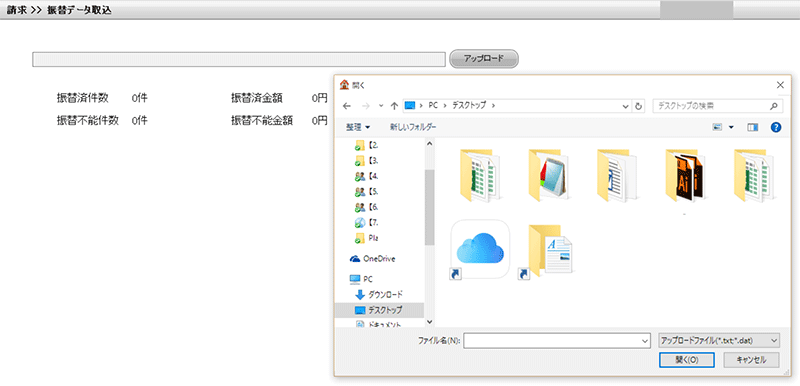Viewport: 800px width, 386px height.
Task: Click the upload file path field
Action: pos(239,59)
